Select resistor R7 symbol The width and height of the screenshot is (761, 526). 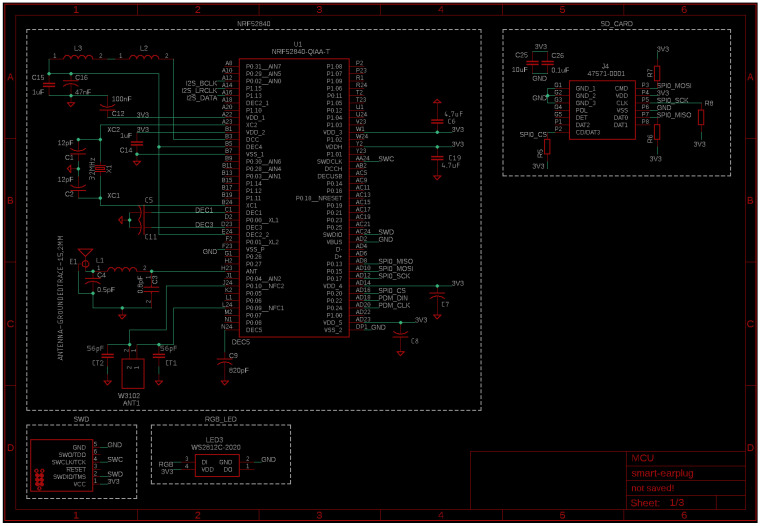655,73
